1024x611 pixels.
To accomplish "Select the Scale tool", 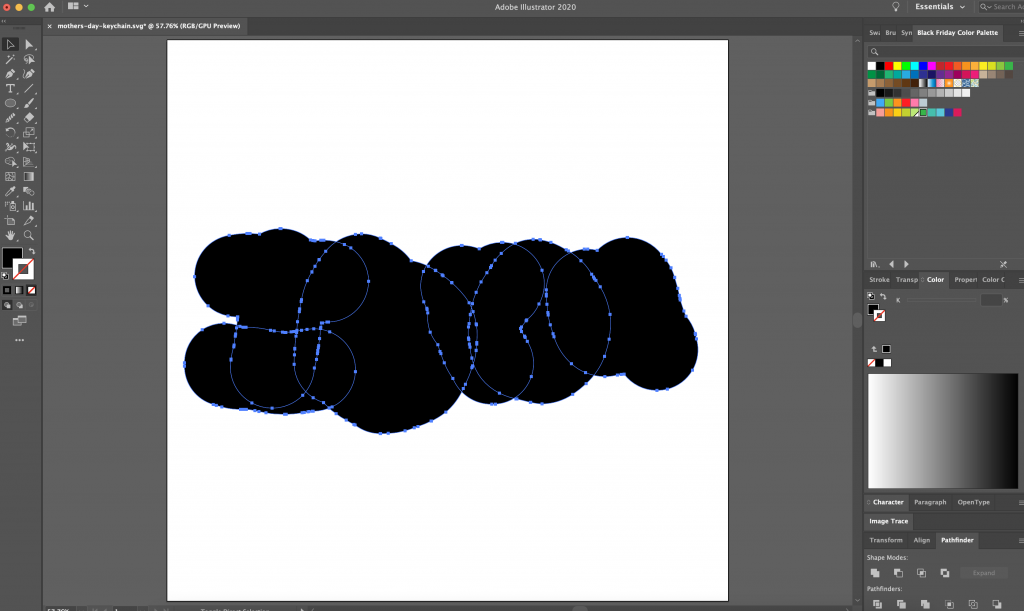I will point(29,133).
